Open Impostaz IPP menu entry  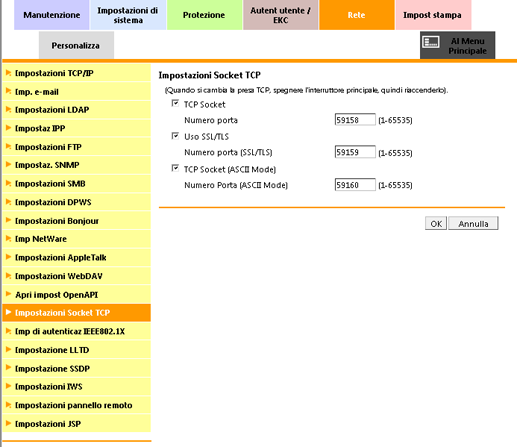point(76,128)
